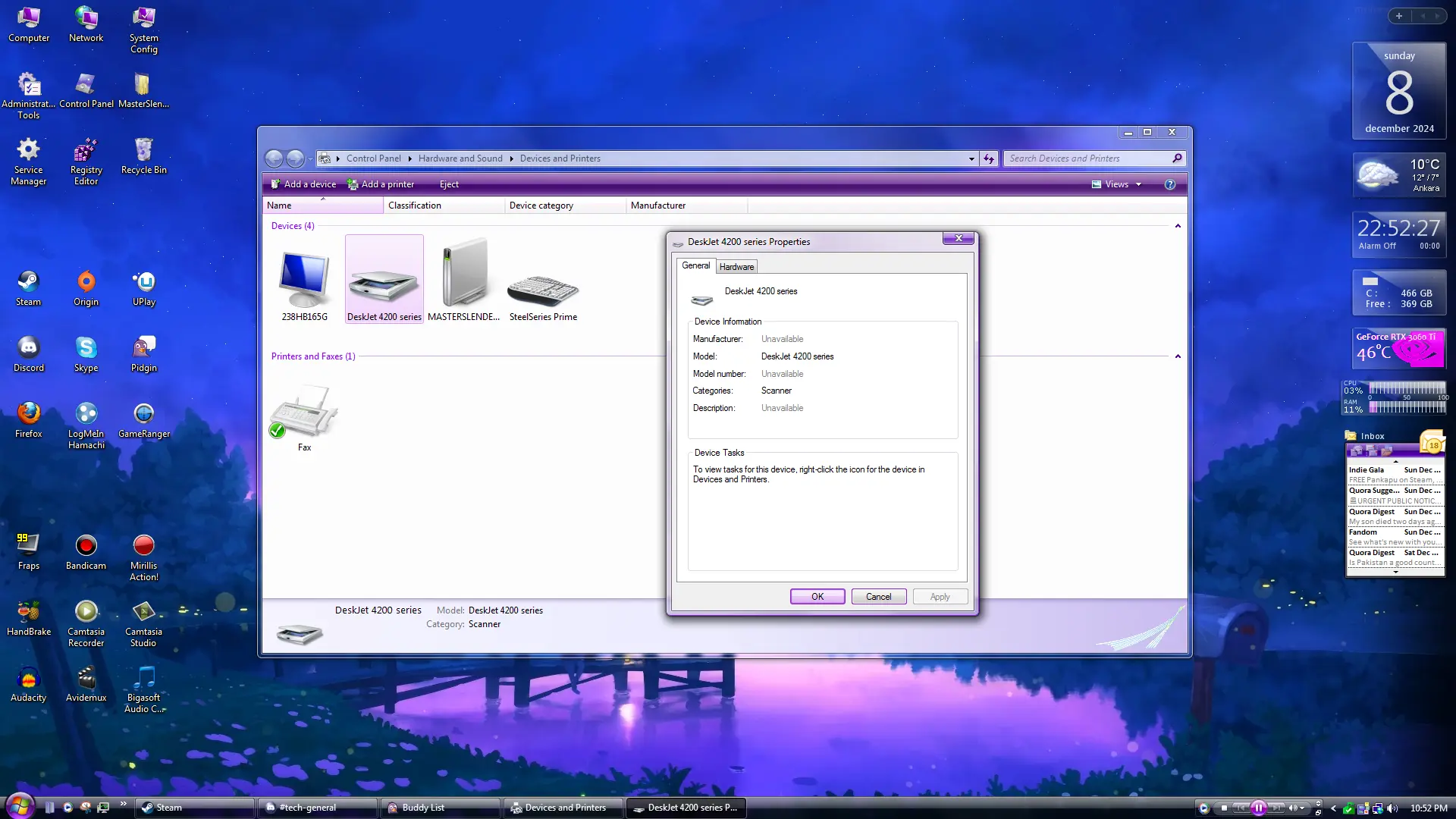Collapse the Printers and Faxes (1) group
The image size is (1456, 819).
click(x=1178, y=356)
